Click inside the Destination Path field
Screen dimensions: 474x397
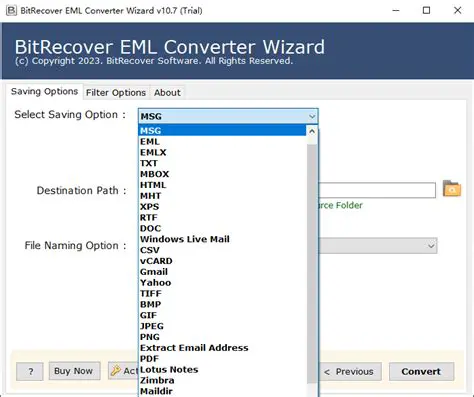coord(377,190)
